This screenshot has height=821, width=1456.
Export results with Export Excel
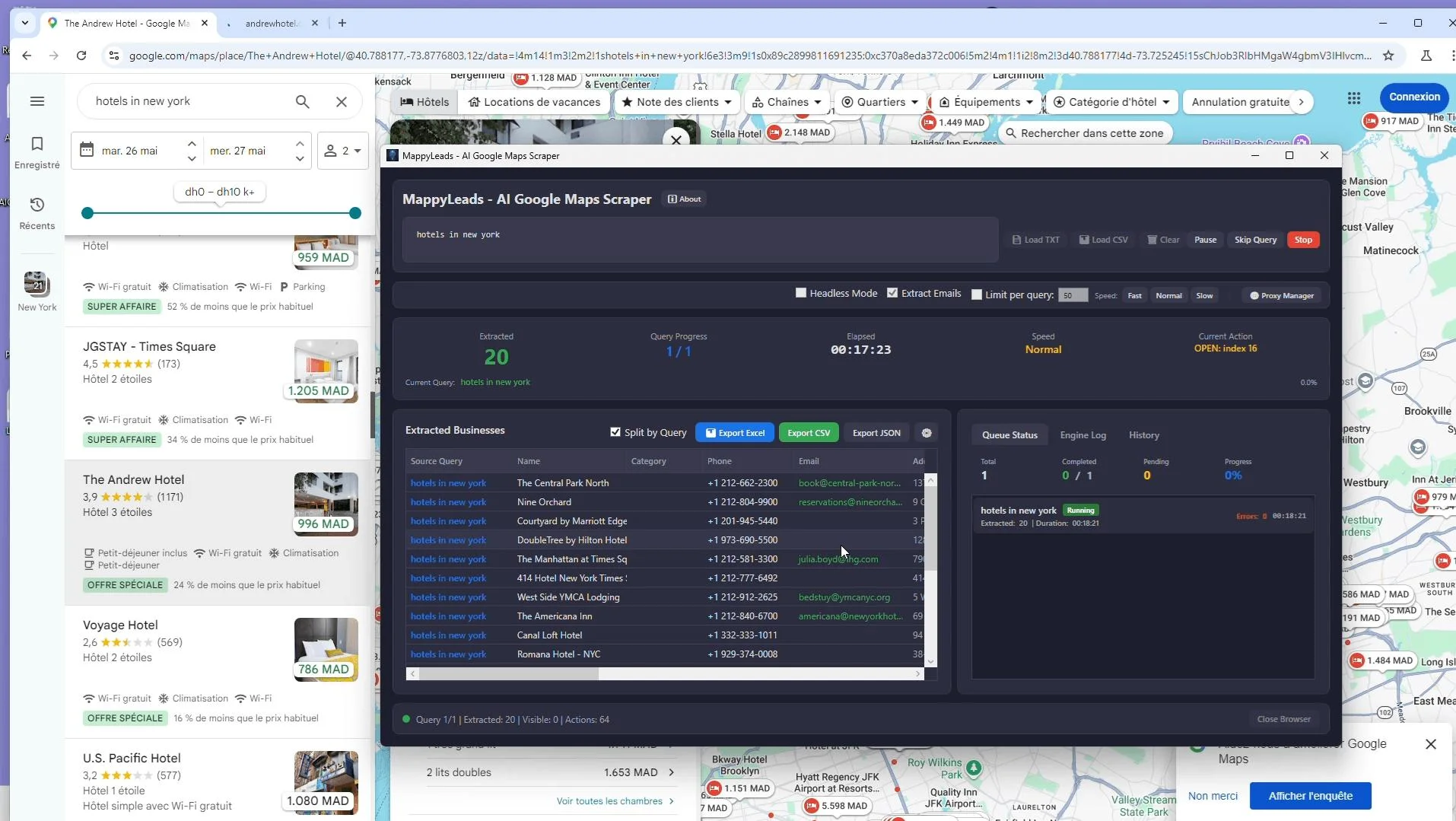point(735,433)
